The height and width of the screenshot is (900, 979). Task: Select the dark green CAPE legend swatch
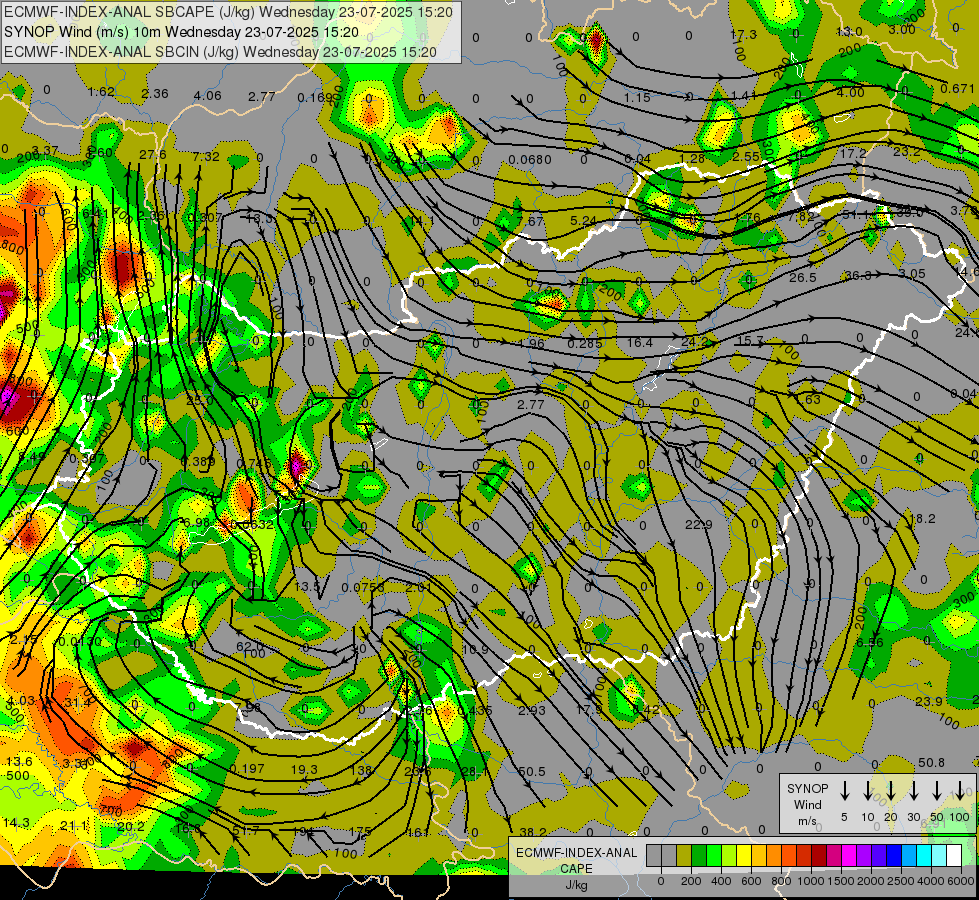[x=699, y=855]
